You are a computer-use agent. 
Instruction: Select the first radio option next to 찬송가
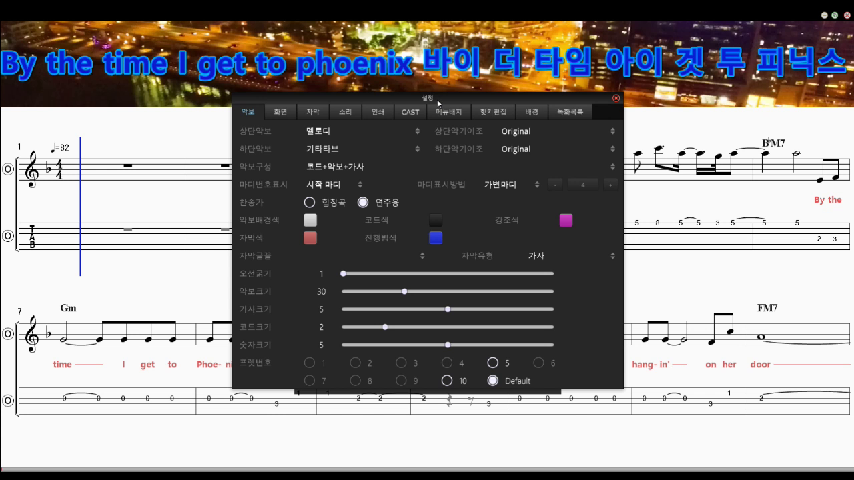coord(309,203)
